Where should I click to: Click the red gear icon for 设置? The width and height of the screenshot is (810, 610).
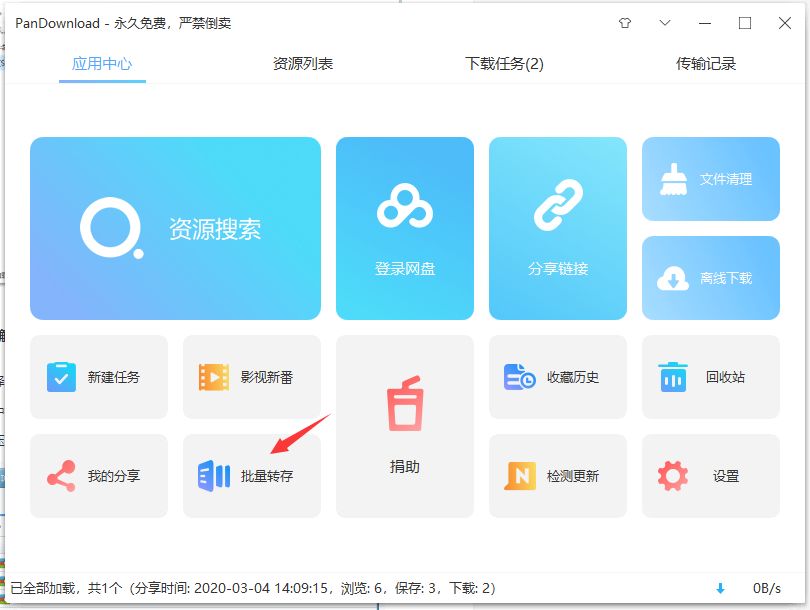[673, 476]
